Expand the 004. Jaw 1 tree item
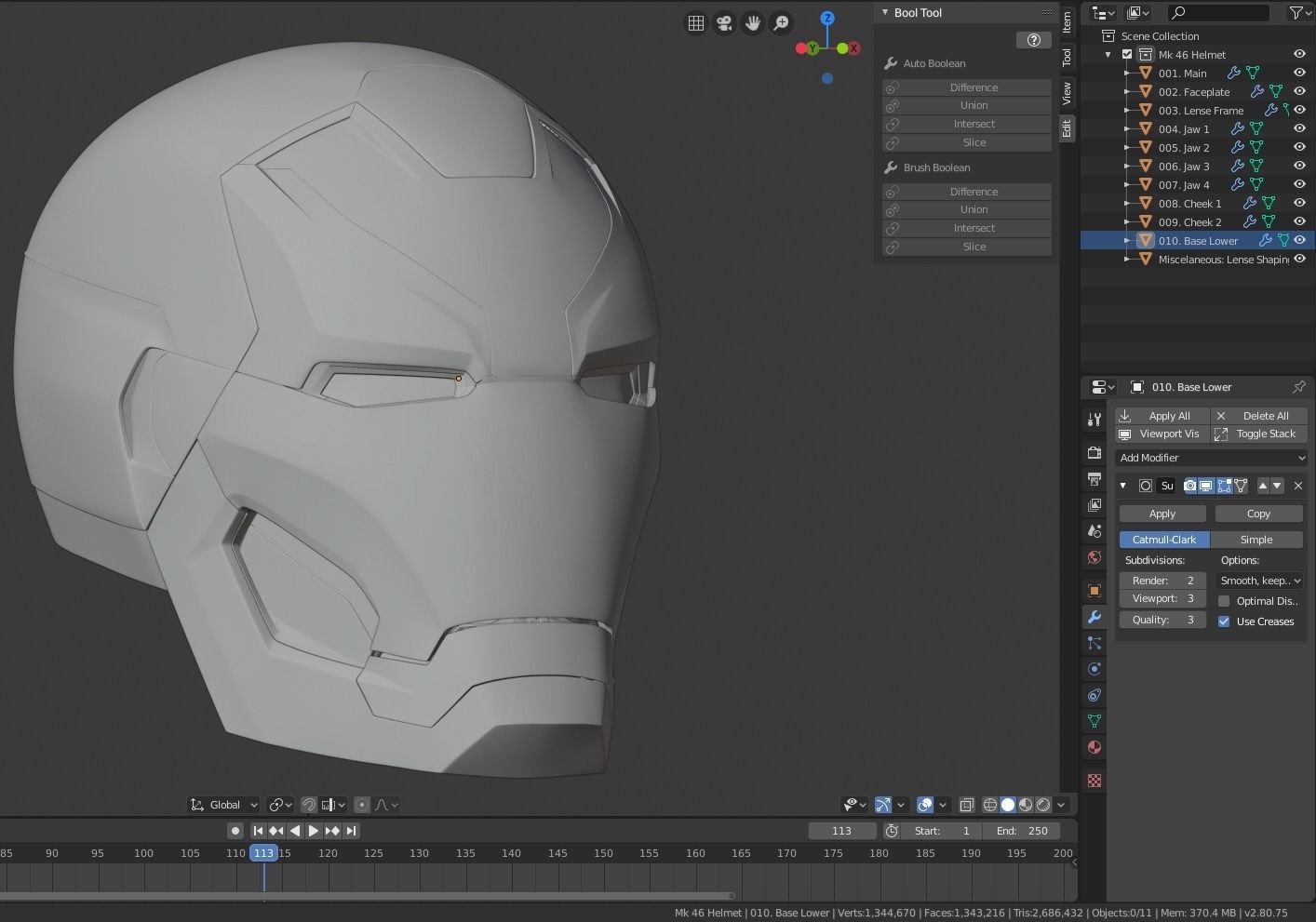Viewport: 1316px width, 922px height. pyautogui.click(x=1127, y=129)
